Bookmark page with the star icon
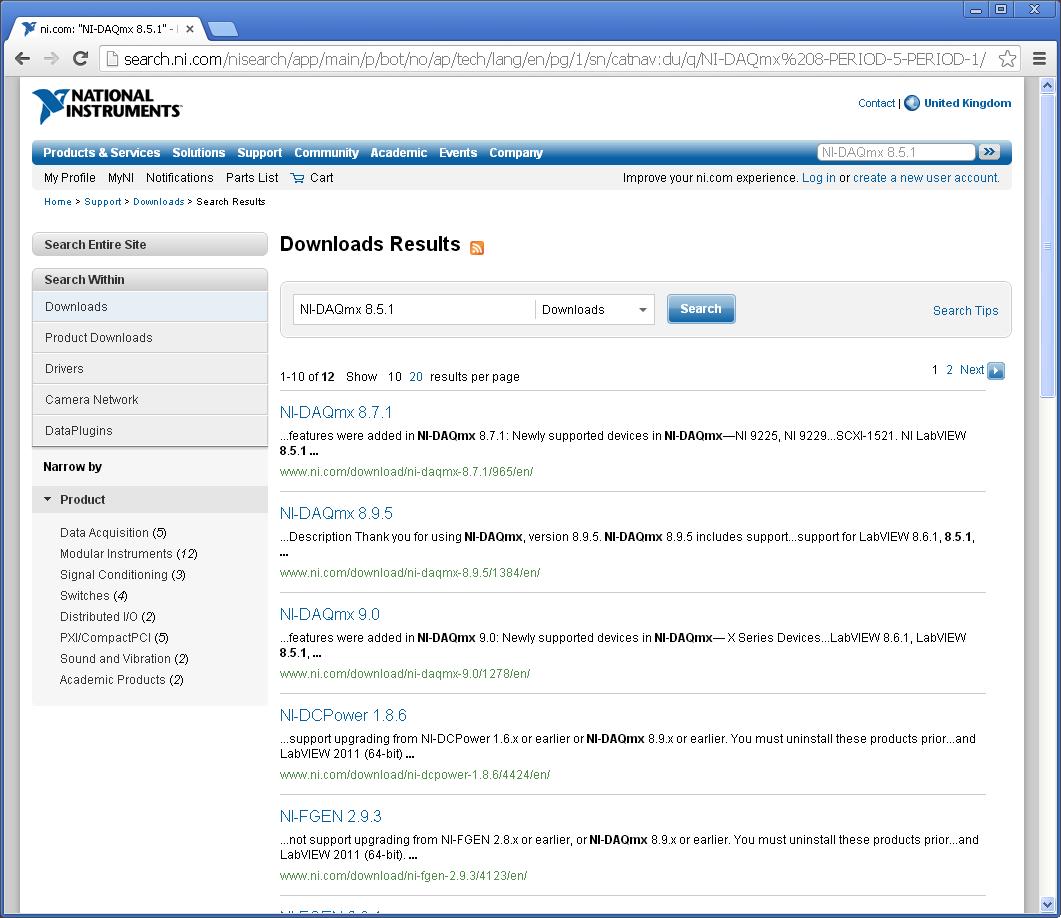This screenshot has height=918, width=1061. point(1007,59)
